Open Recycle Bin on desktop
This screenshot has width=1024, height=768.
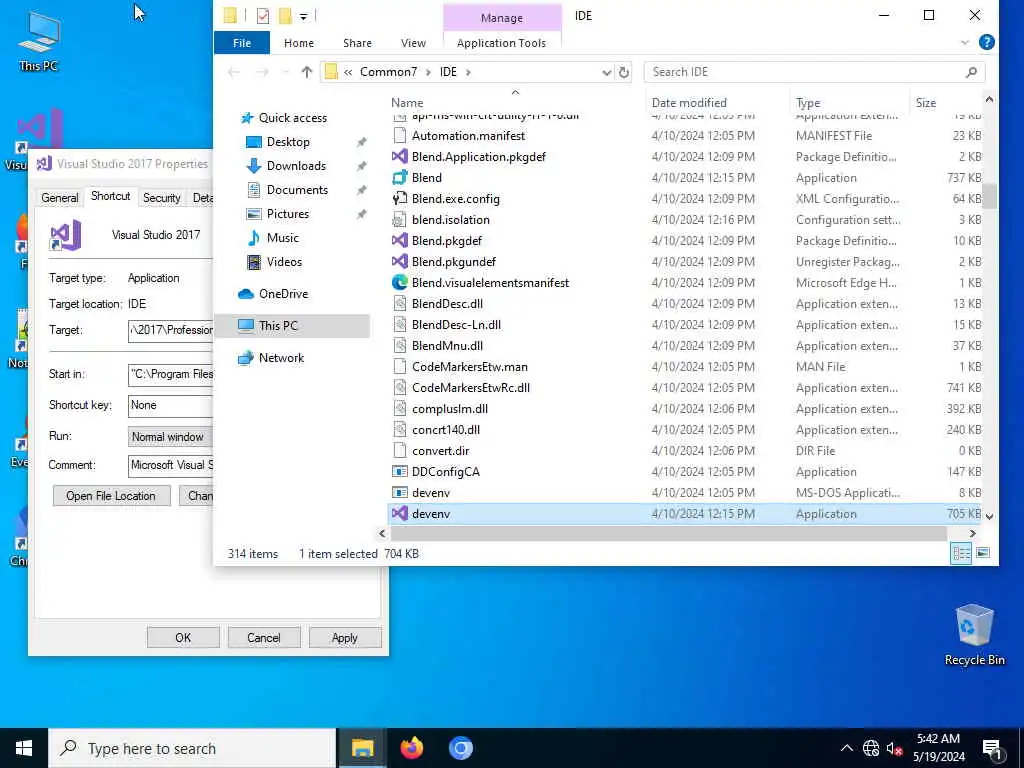974,635
